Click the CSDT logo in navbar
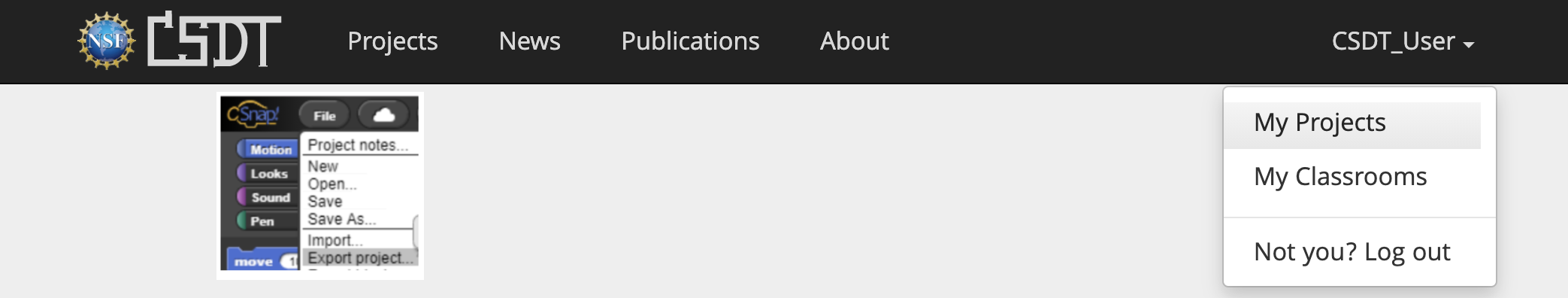The height and width of the screenshot is (298, 1568). (x=214, y=40)
